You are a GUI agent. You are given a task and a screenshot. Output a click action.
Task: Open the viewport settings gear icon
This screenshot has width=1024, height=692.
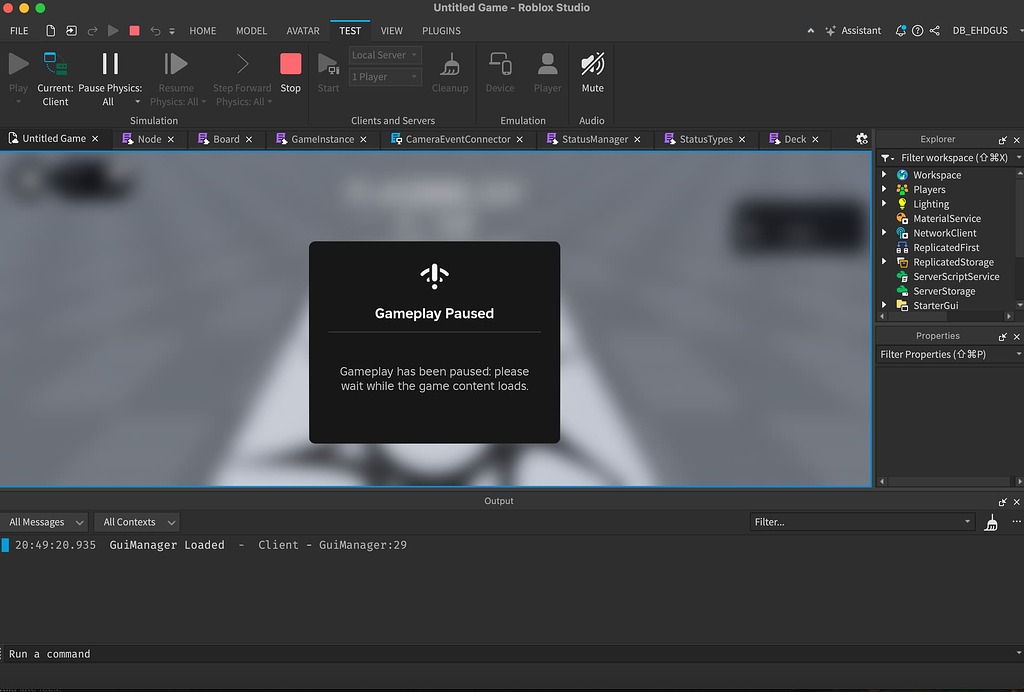click(x=862, y=138)
